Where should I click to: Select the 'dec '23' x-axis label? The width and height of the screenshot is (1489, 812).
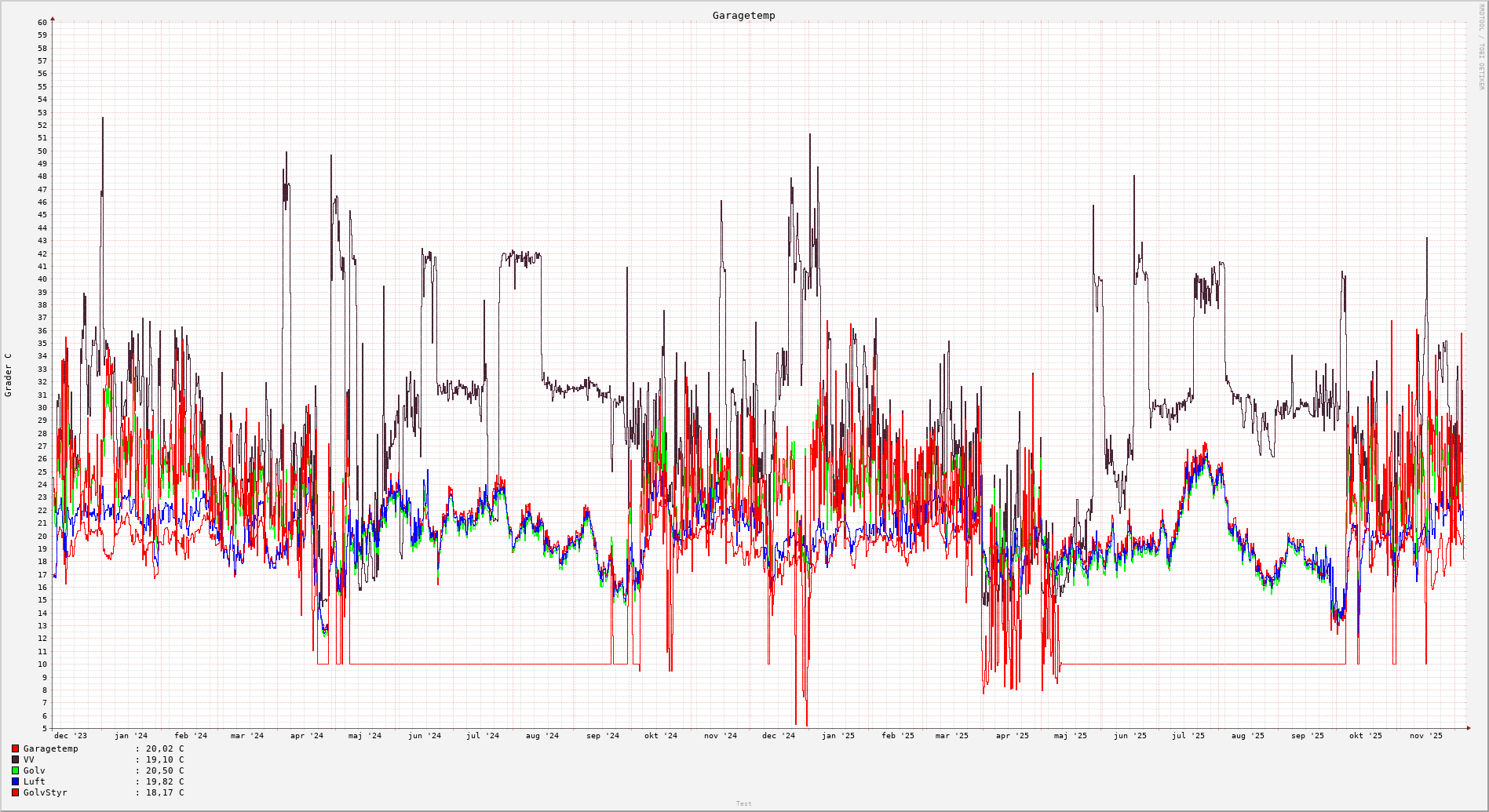[71, 736]
